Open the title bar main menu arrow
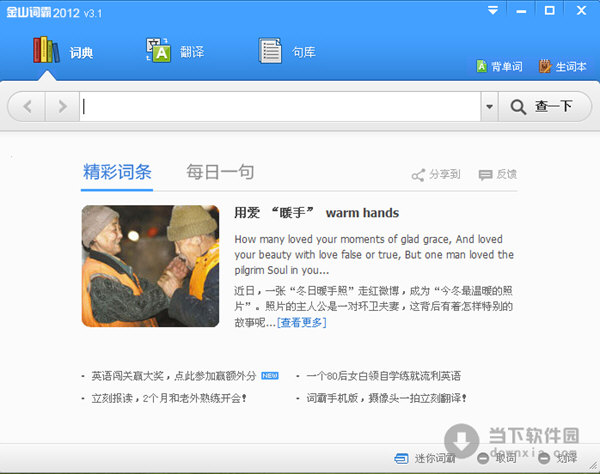Screen dimensions: 600x474 pos(493,10)
